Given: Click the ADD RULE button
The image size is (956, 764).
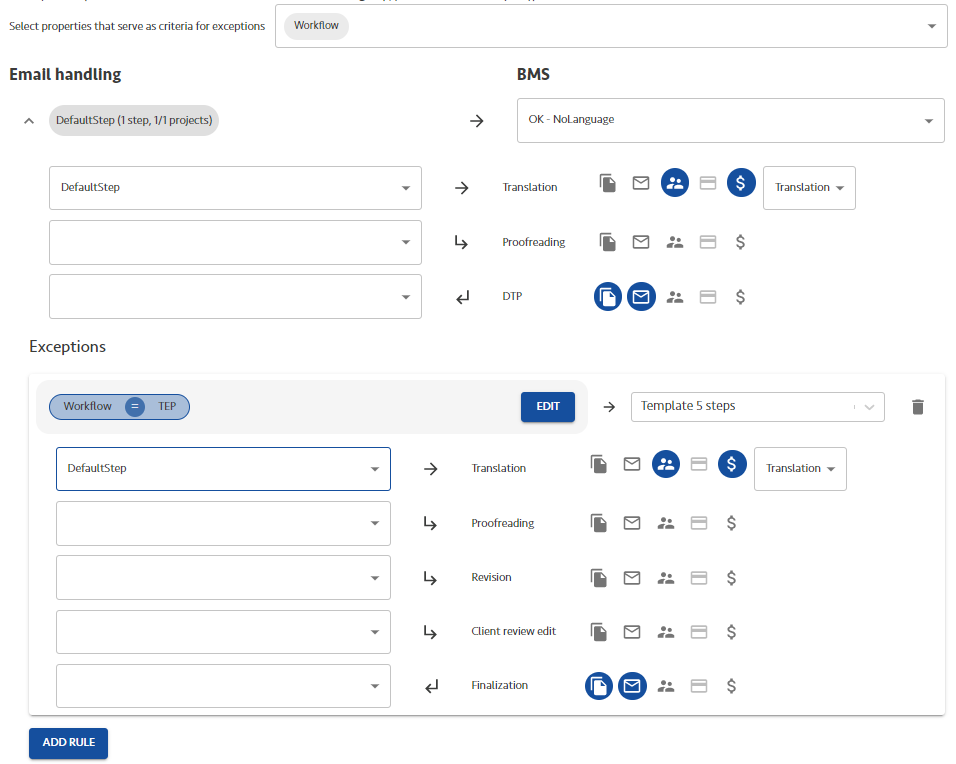Looking at the screenshot, I should pyautogui.click(x=68, y=743).
